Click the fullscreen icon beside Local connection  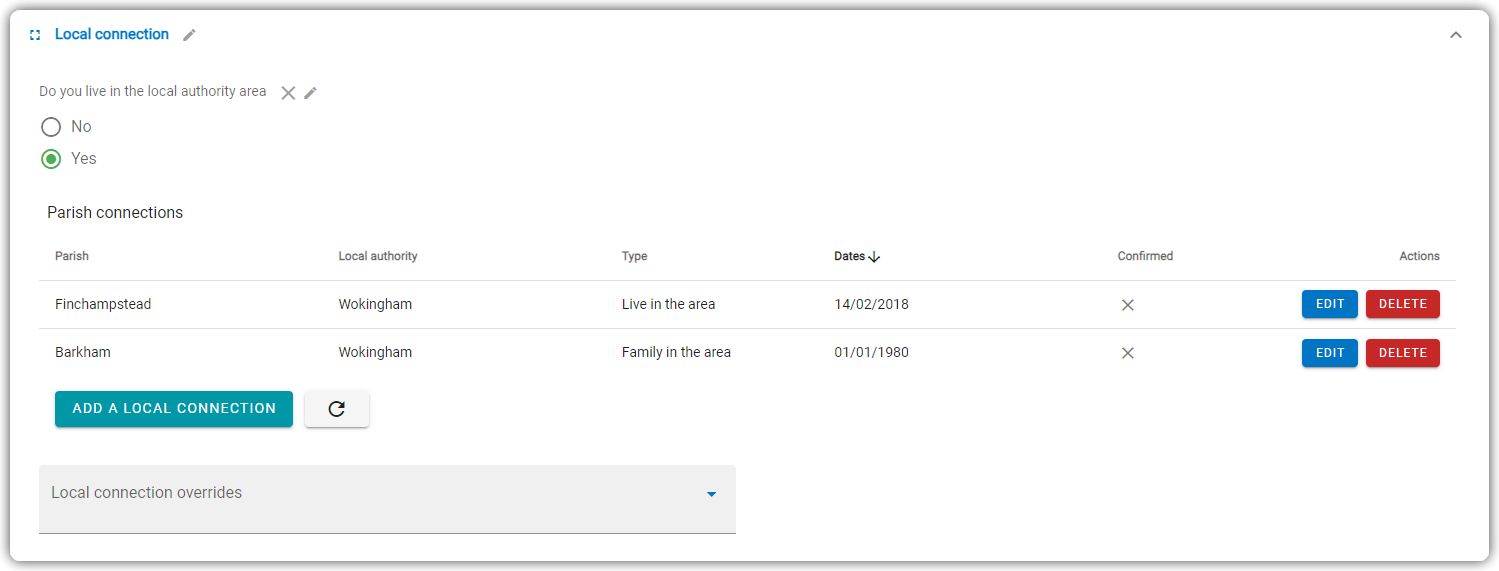pos(35,35)
